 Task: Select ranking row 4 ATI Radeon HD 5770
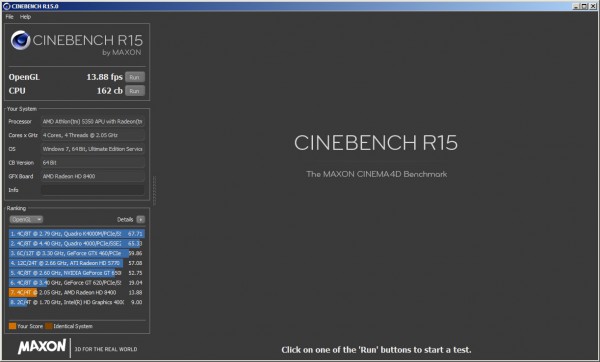77,263
